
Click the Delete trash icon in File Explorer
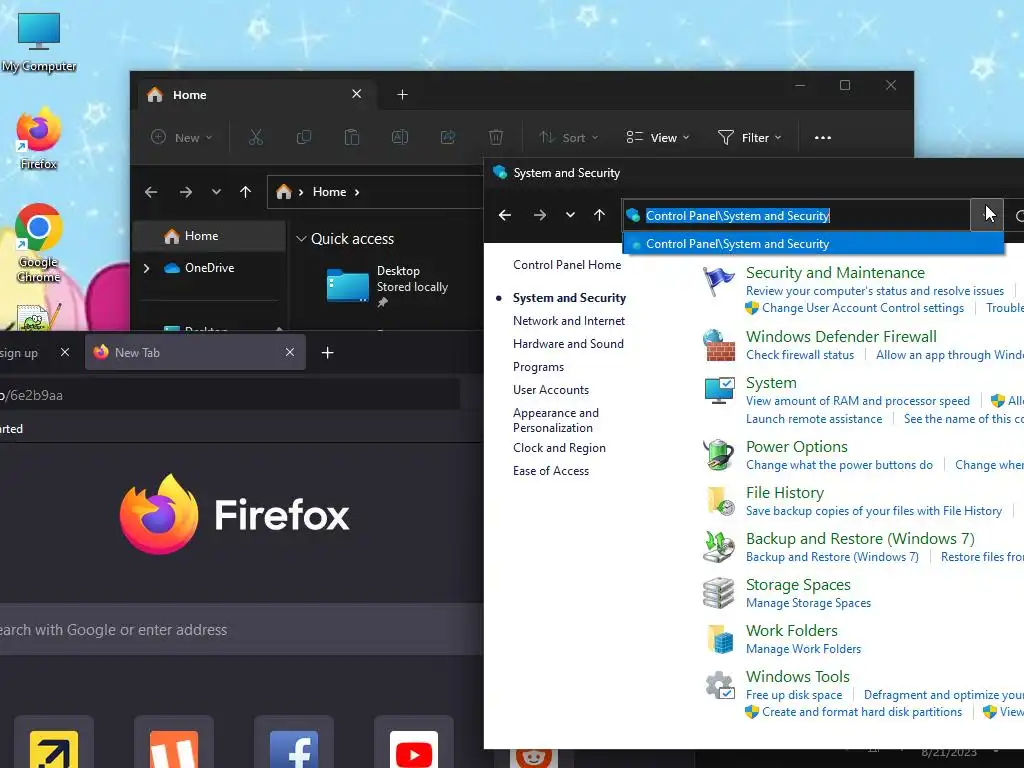pyautogui.click(x=496, y=137)
